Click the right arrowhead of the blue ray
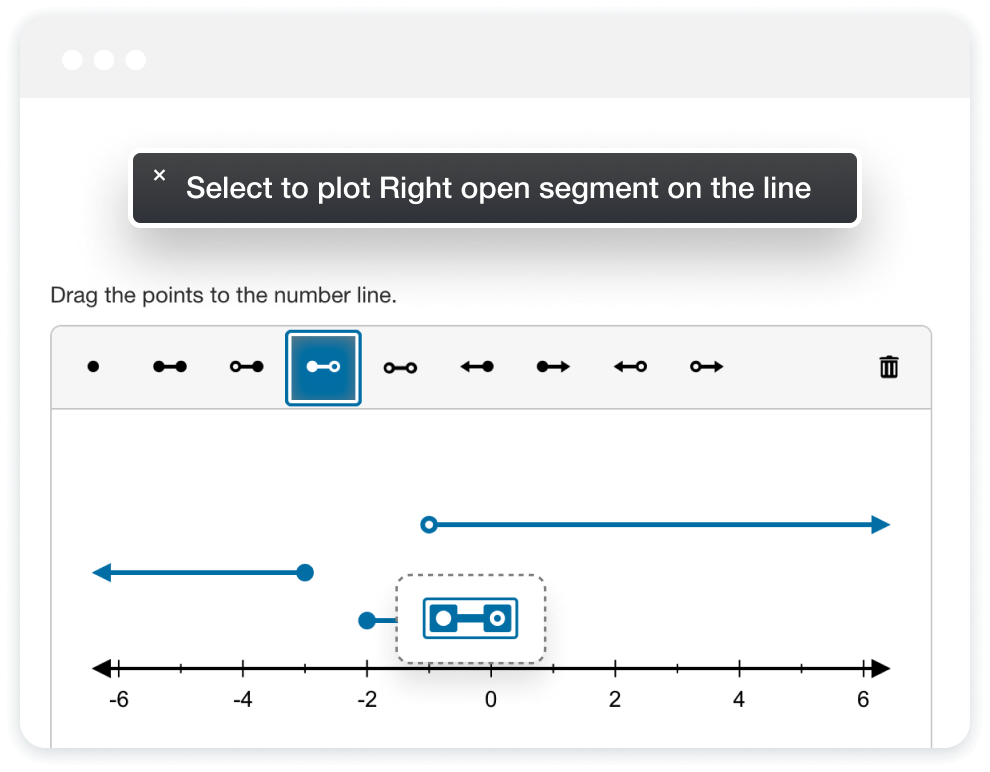990x772 pixels. pyautogui.click(x=880, y=524)
